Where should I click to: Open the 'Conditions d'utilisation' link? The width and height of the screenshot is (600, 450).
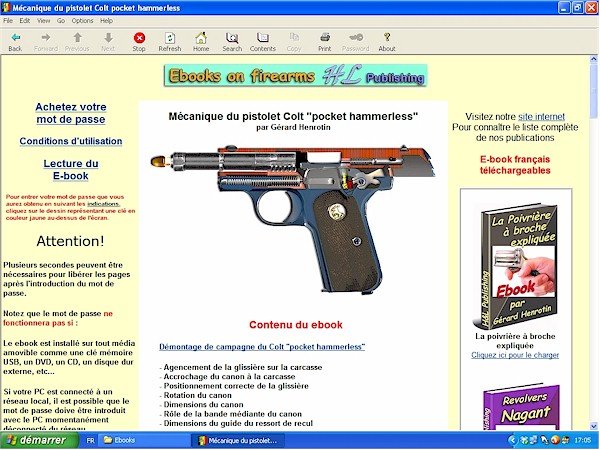[x=71, y=141]
